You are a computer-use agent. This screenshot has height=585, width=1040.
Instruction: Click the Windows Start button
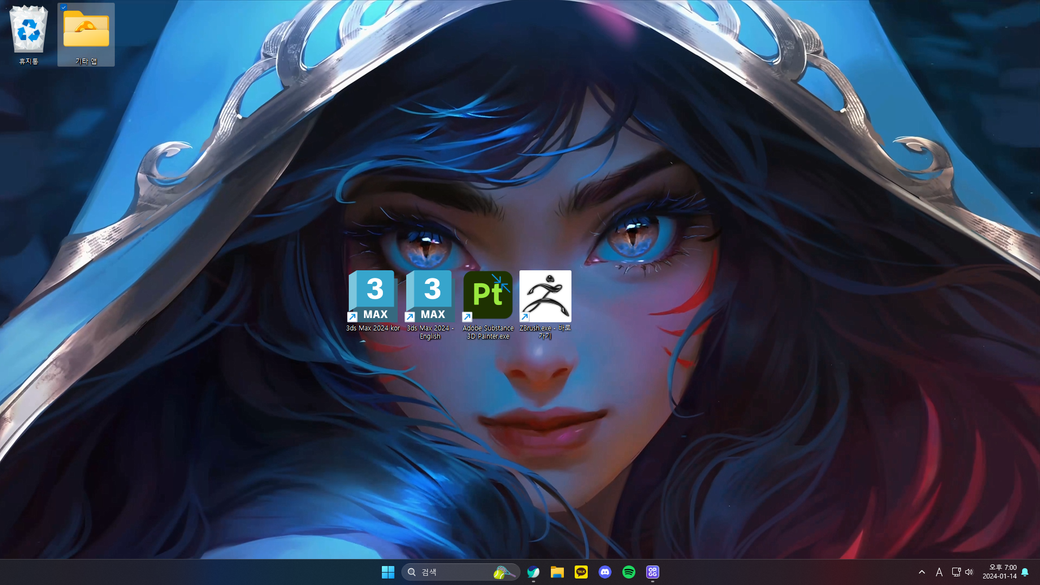tap(388, 572)
